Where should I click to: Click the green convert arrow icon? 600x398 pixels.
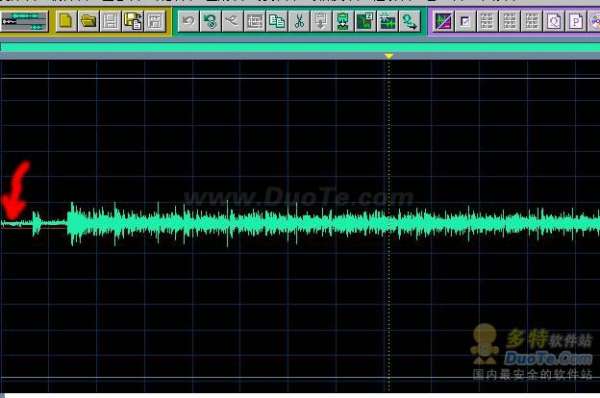[410, 21]
